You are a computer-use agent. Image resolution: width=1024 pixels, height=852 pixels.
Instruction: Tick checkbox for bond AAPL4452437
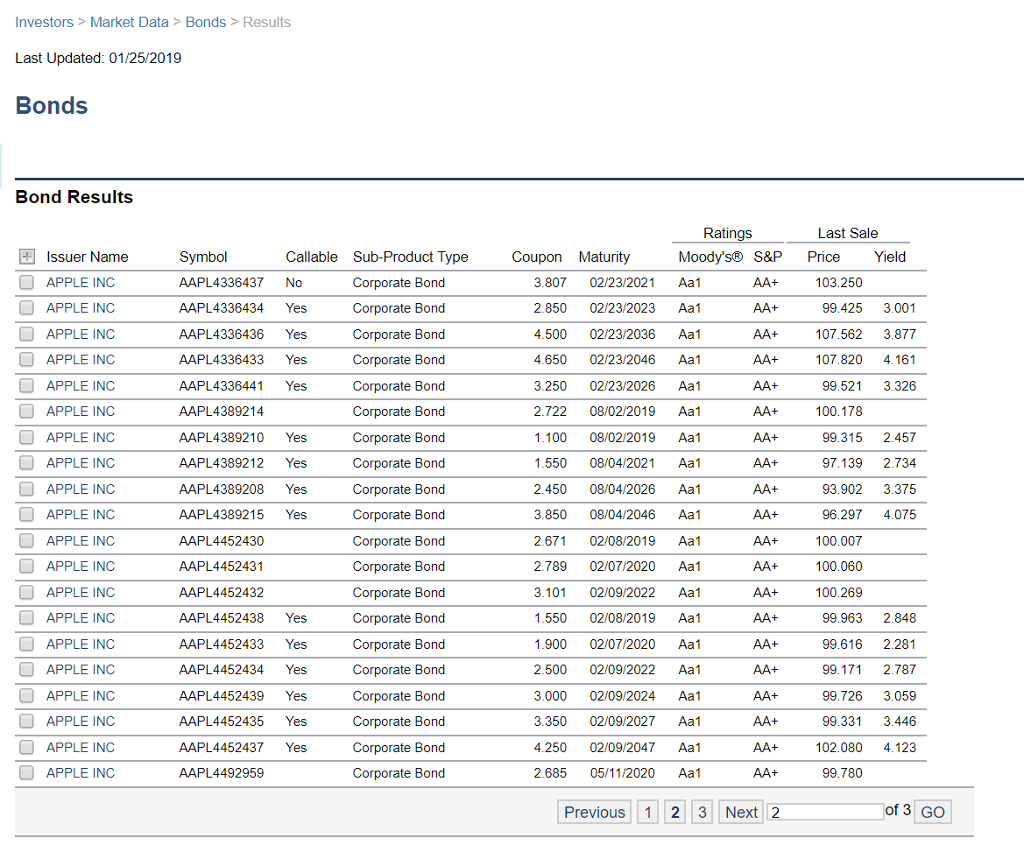click(26, 747)
